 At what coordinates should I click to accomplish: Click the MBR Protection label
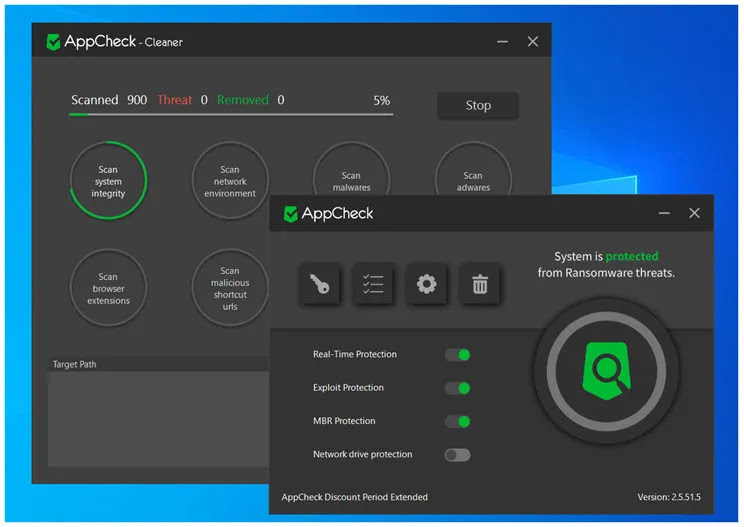point(344,421)
